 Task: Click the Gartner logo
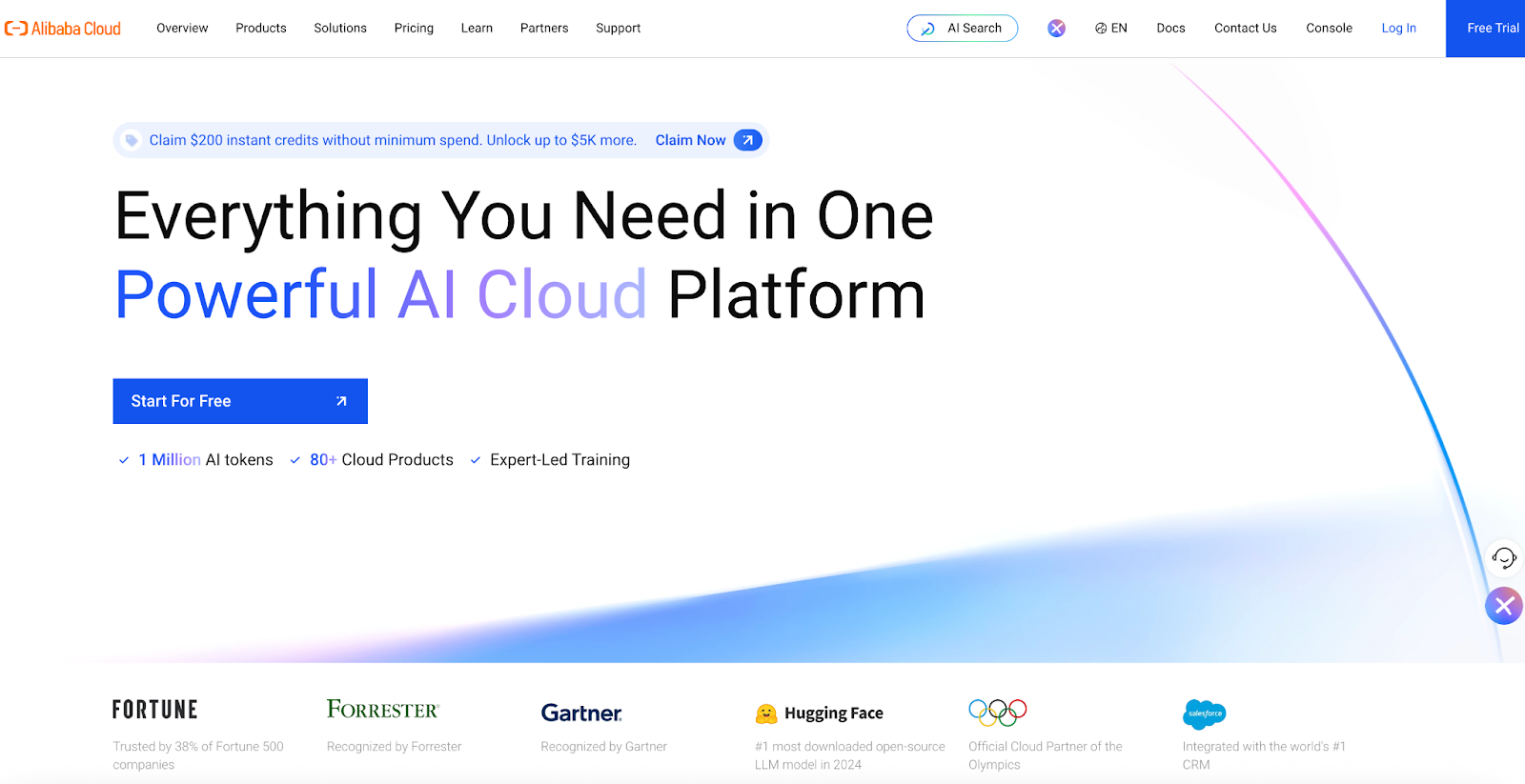tap(581, 713)
